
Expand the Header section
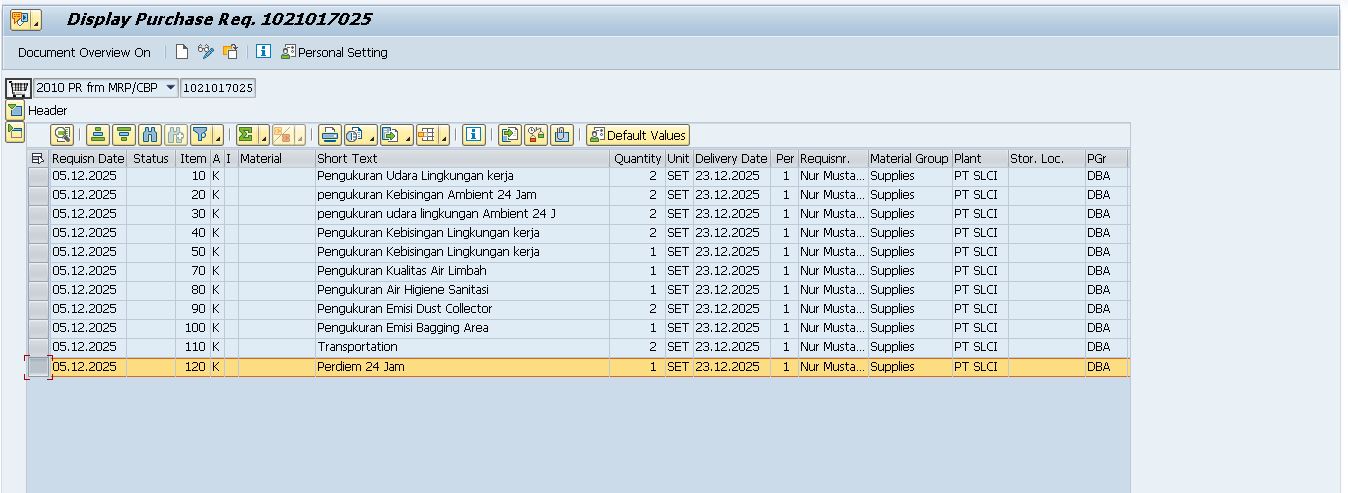pyautogui.click(x=15, y=110)
